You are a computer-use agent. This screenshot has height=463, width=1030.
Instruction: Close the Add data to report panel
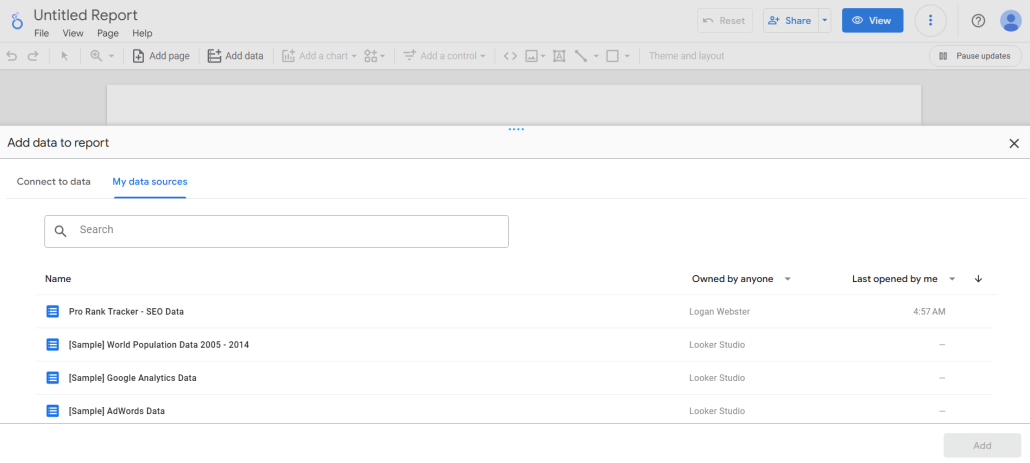pyautogui.click(x=1014, y=143)
